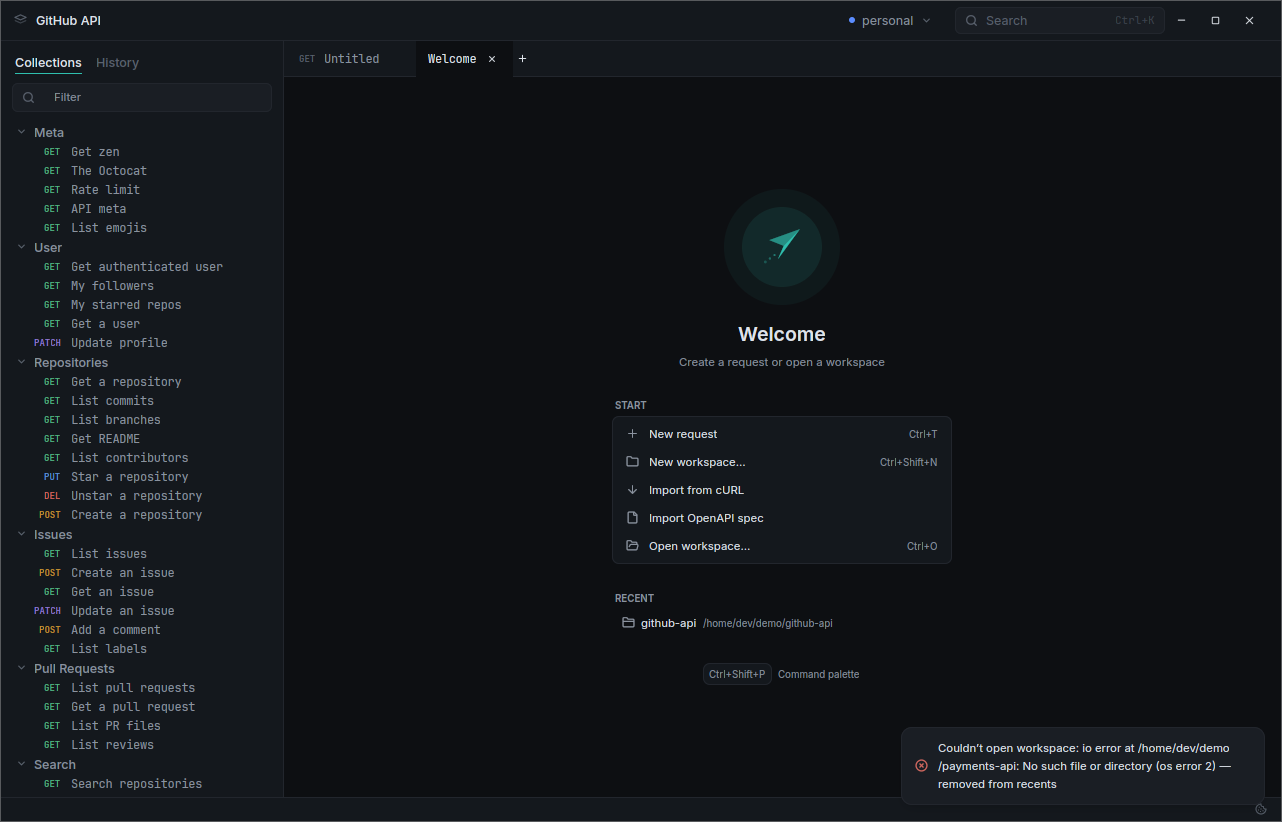Image resolution: width=1282 pixels, height=822 pixels.
Task: Switch to the History tab
Action: pyautogui.click(x=117, y=63)
